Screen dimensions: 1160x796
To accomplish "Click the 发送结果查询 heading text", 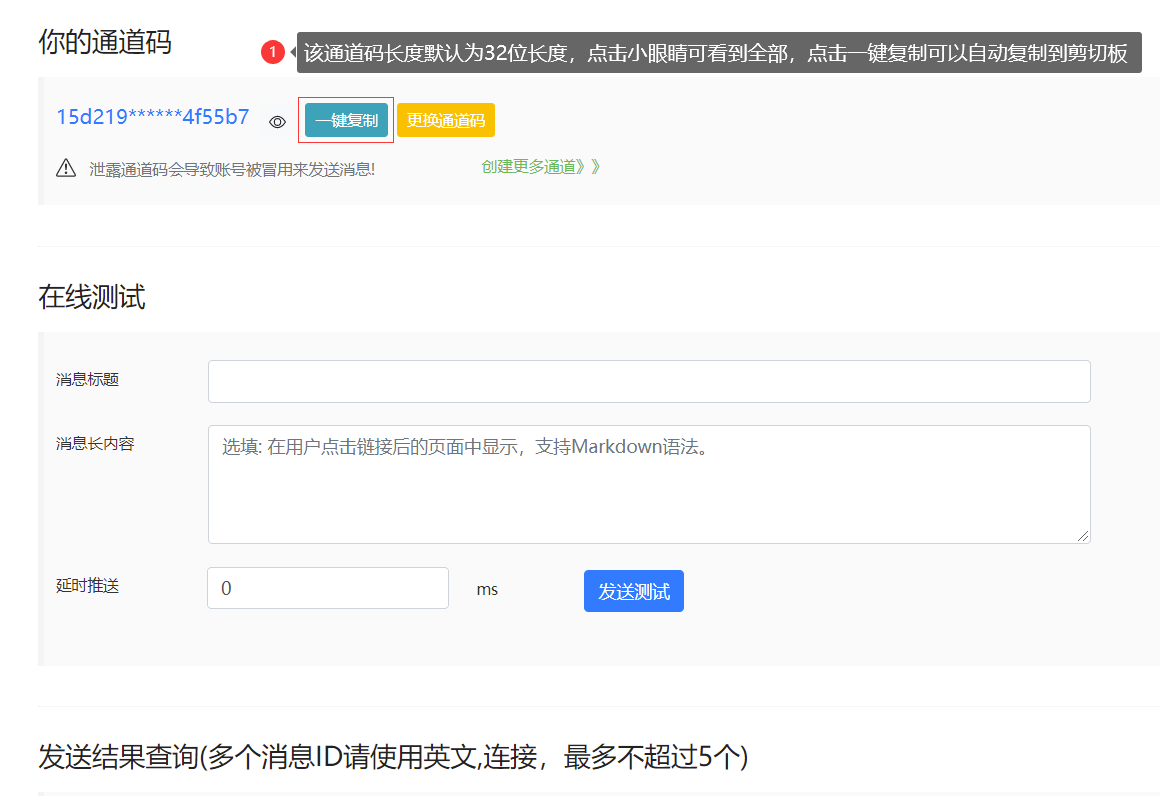I will tap(394, 757).
